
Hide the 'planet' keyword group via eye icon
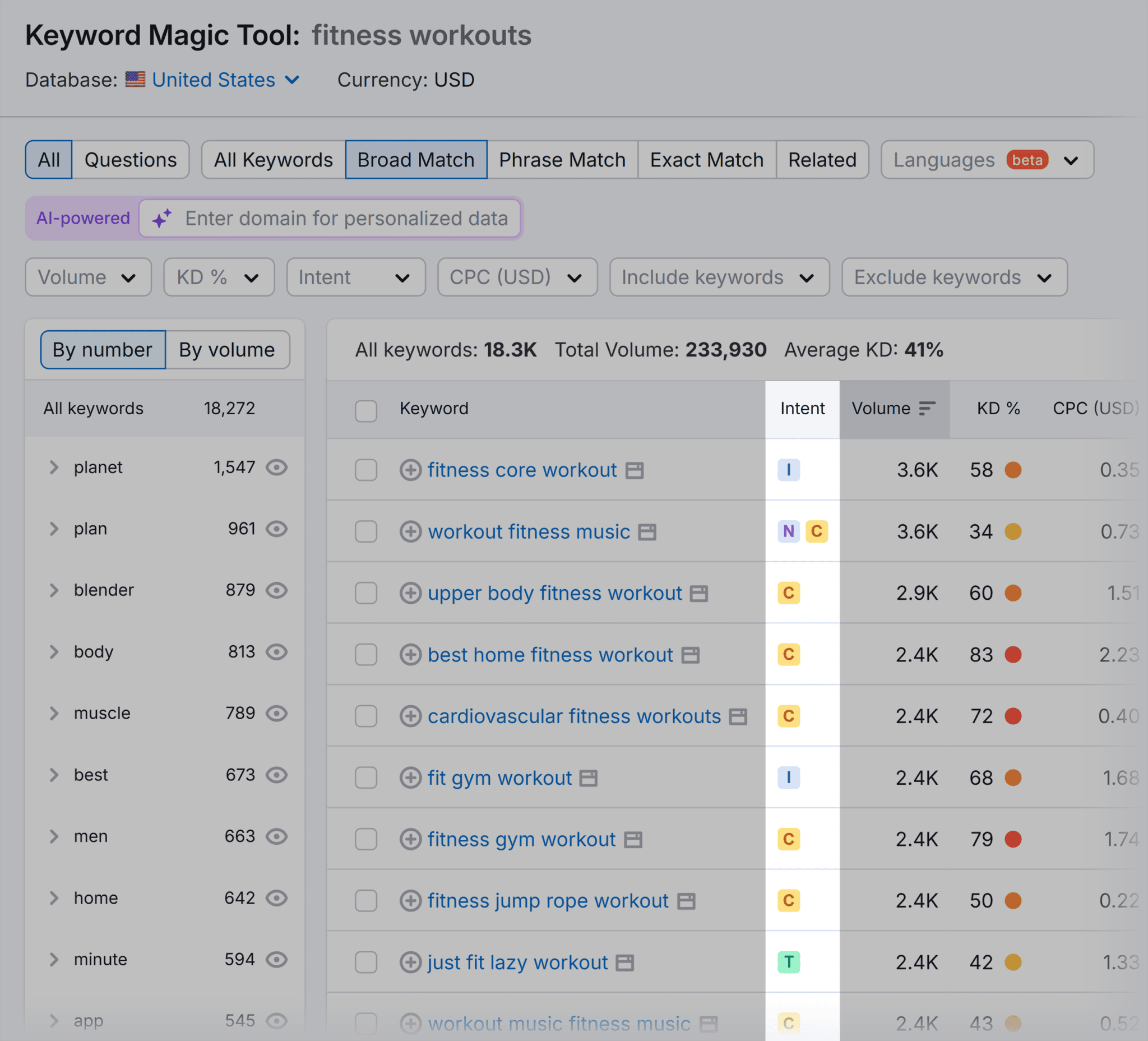(277, 468)
